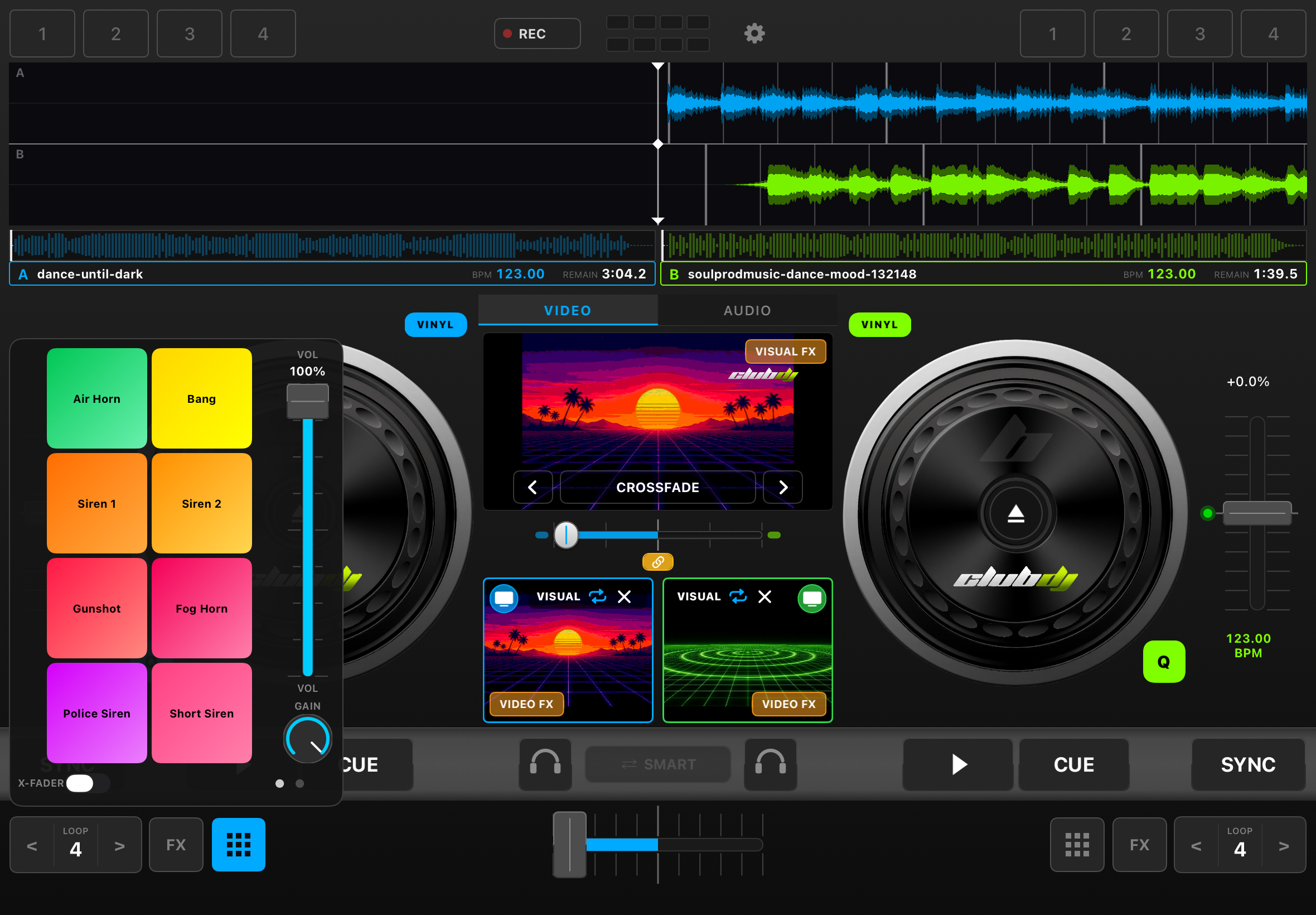Toggle right headphone cue for deck B
1316x915 pixels.
pos(770,764)
